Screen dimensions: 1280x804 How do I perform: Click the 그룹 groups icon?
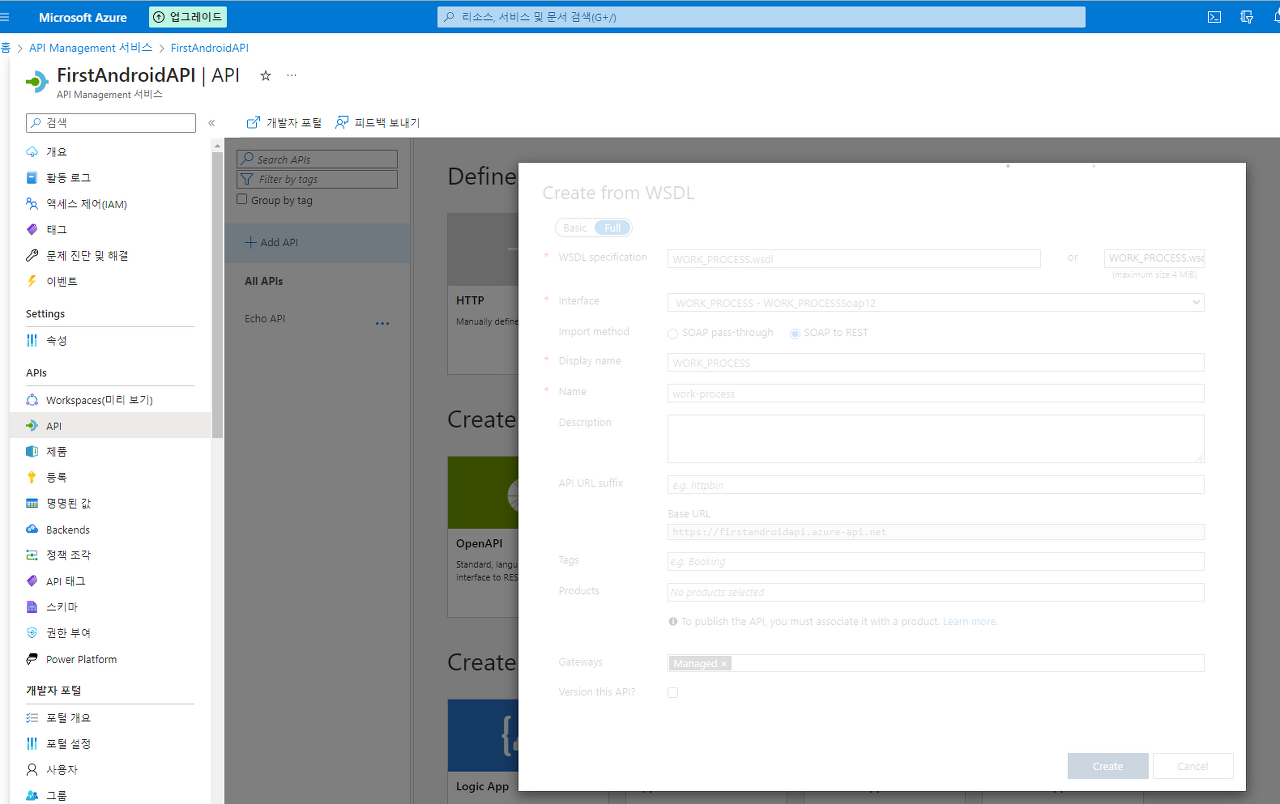pyautogui.click(x=32, y=796)
